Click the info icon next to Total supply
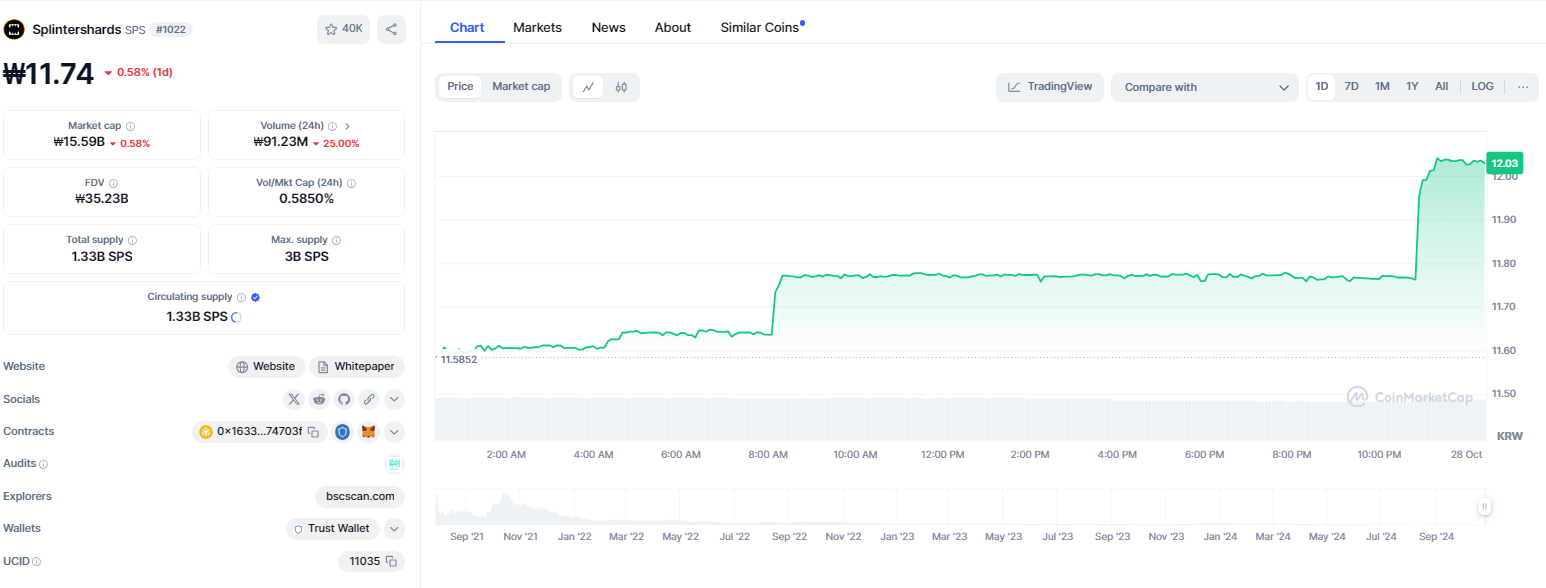 (x=133, y=240)
